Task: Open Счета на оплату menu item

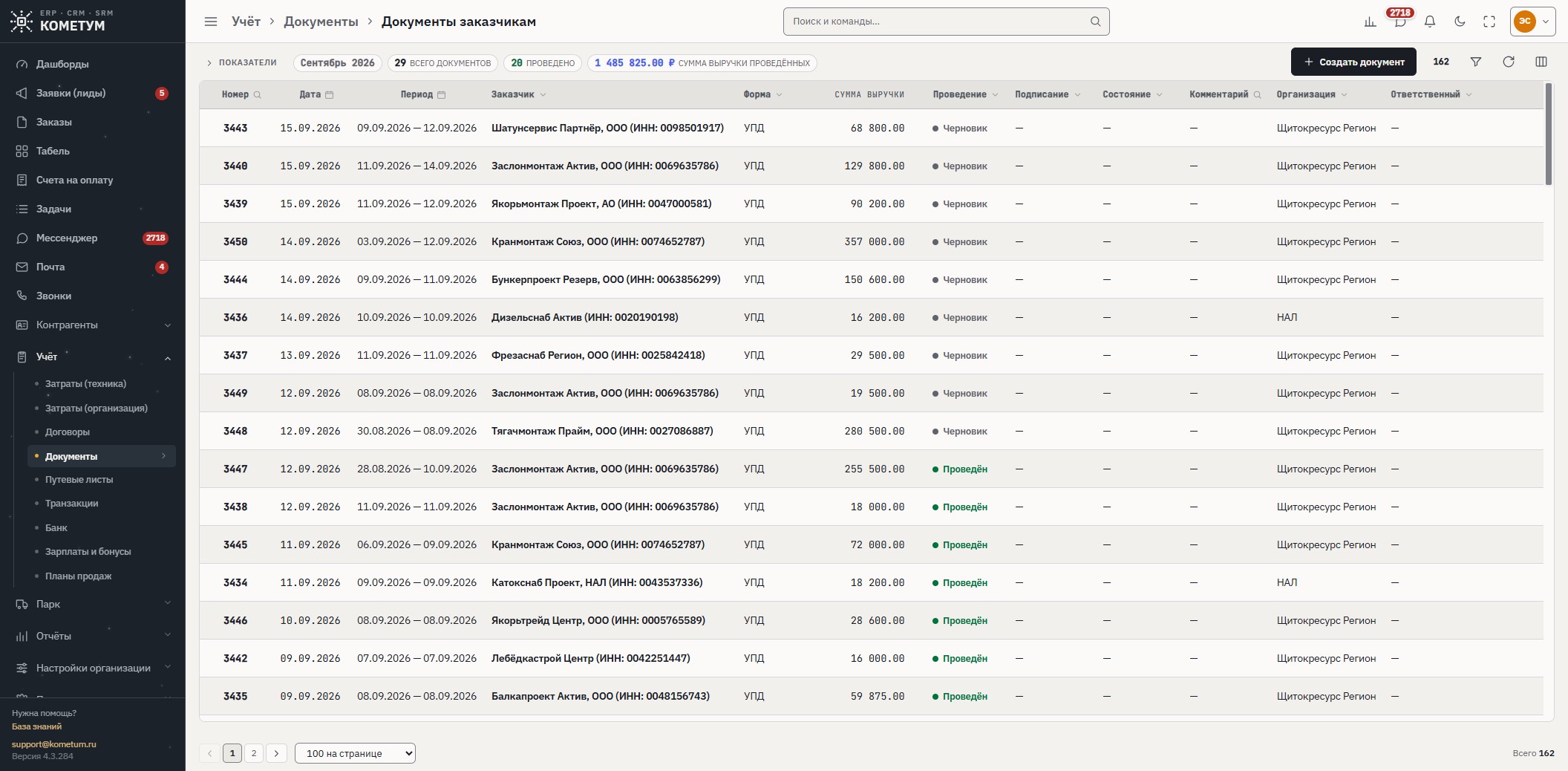Action: point(74,180)
